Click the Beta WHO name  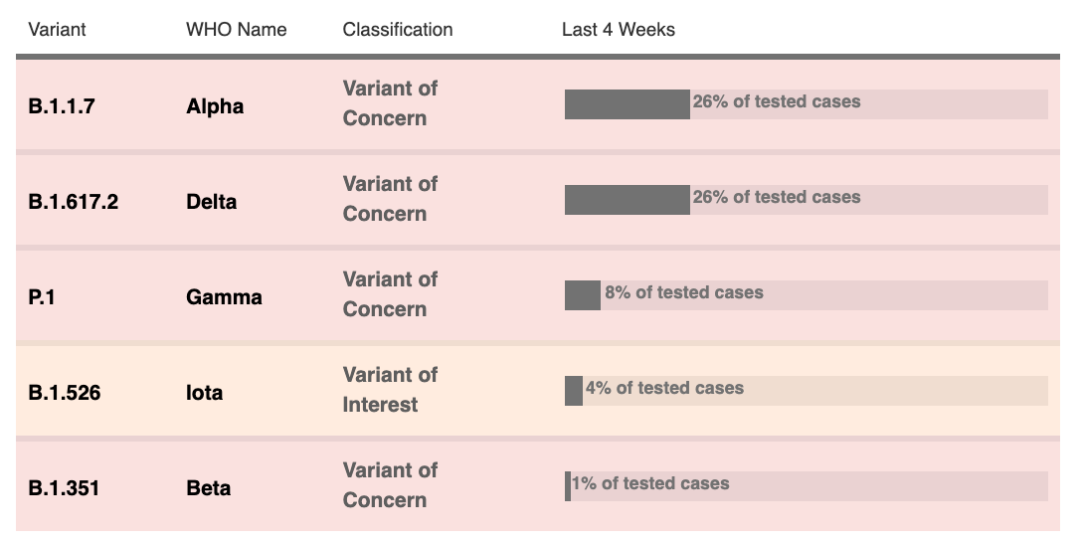pos(209,488)
